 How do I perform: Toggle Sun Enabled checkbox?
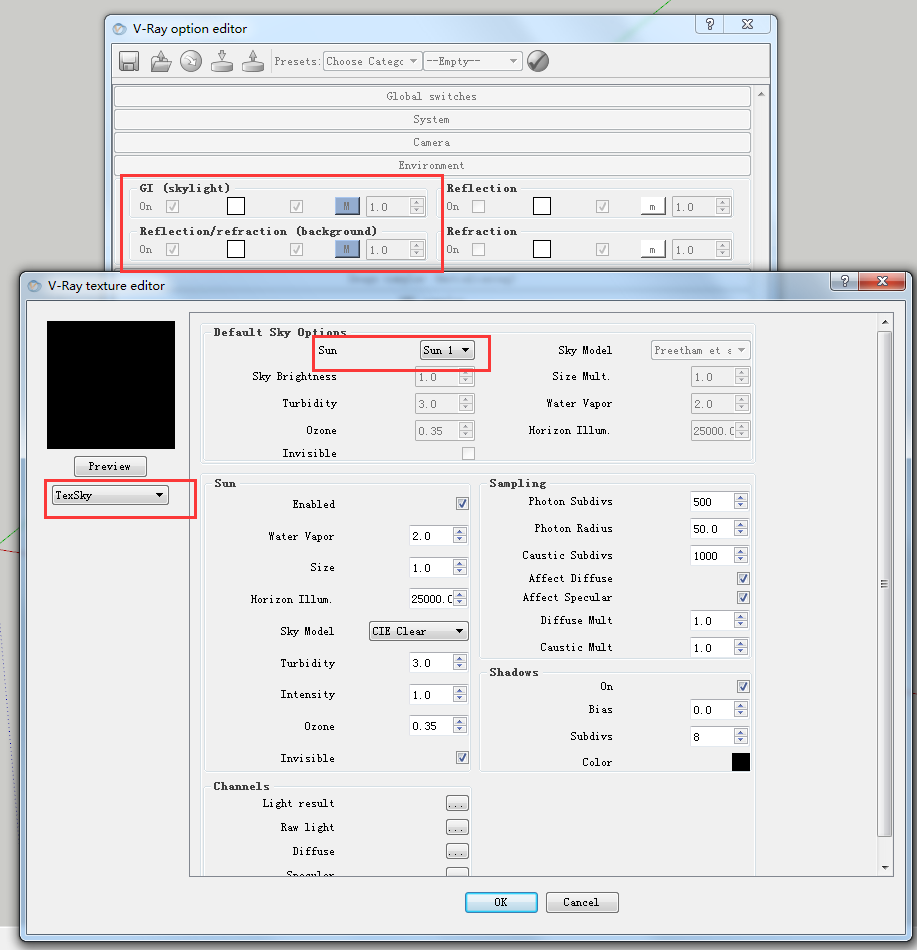tap(462, 503)
